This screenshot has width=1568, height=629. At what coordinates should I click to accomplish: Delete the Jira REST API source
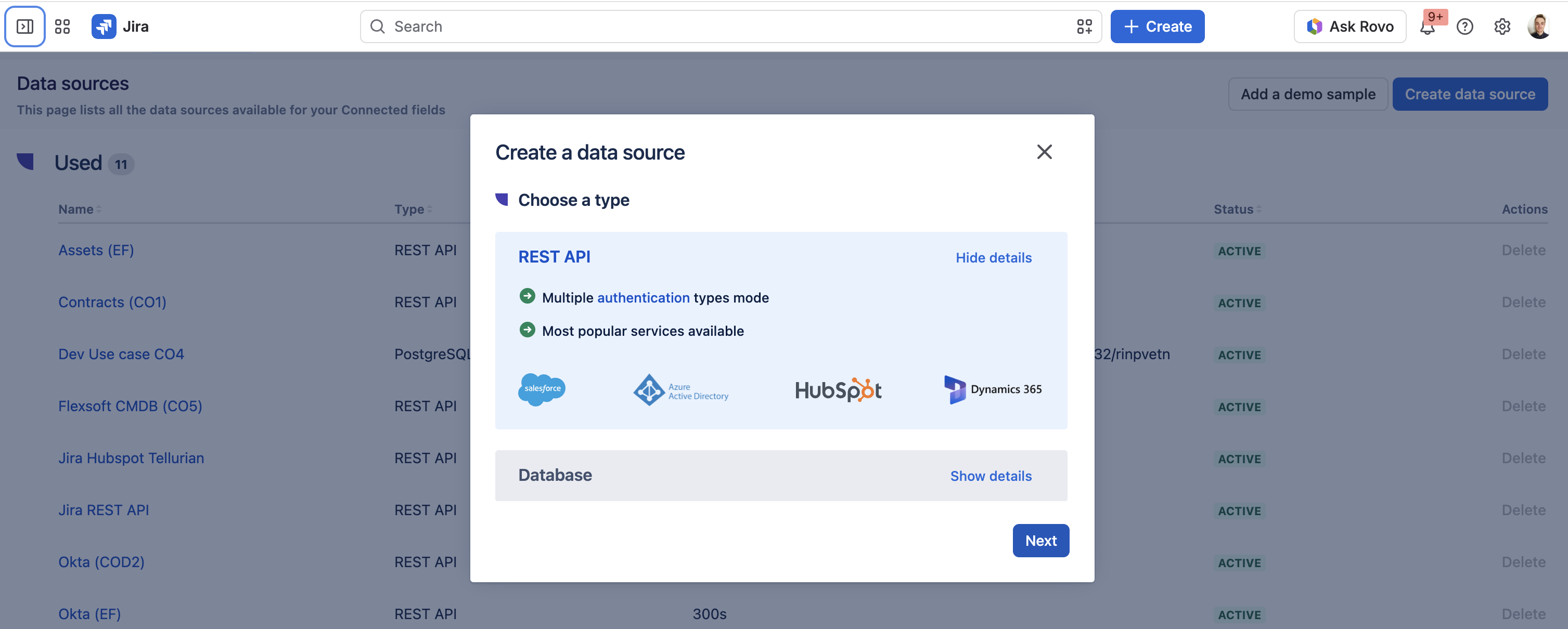(x=1524, y=510)
